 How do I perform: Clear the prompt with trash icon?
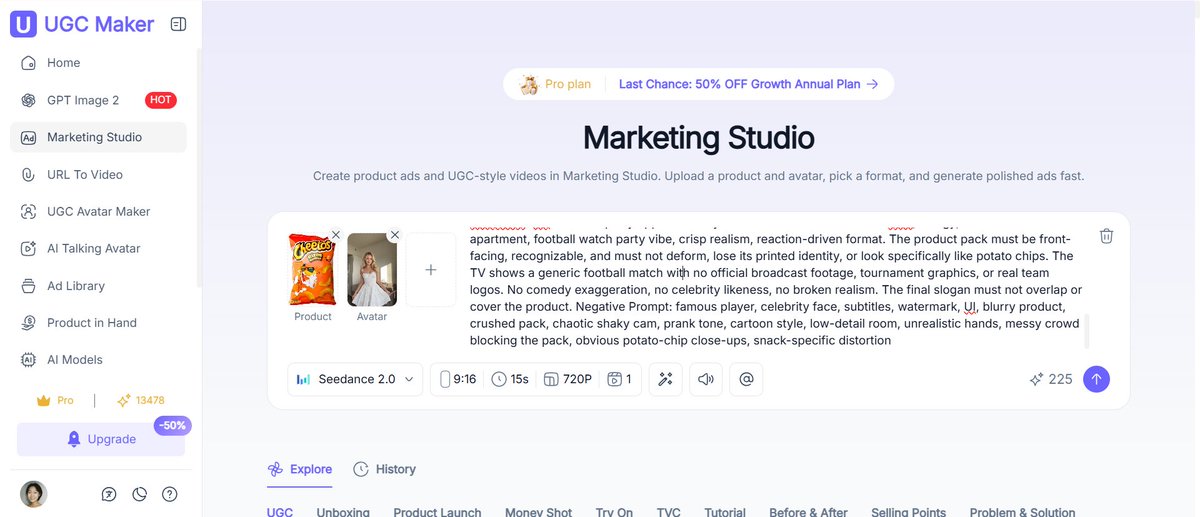coord(1106,236)
